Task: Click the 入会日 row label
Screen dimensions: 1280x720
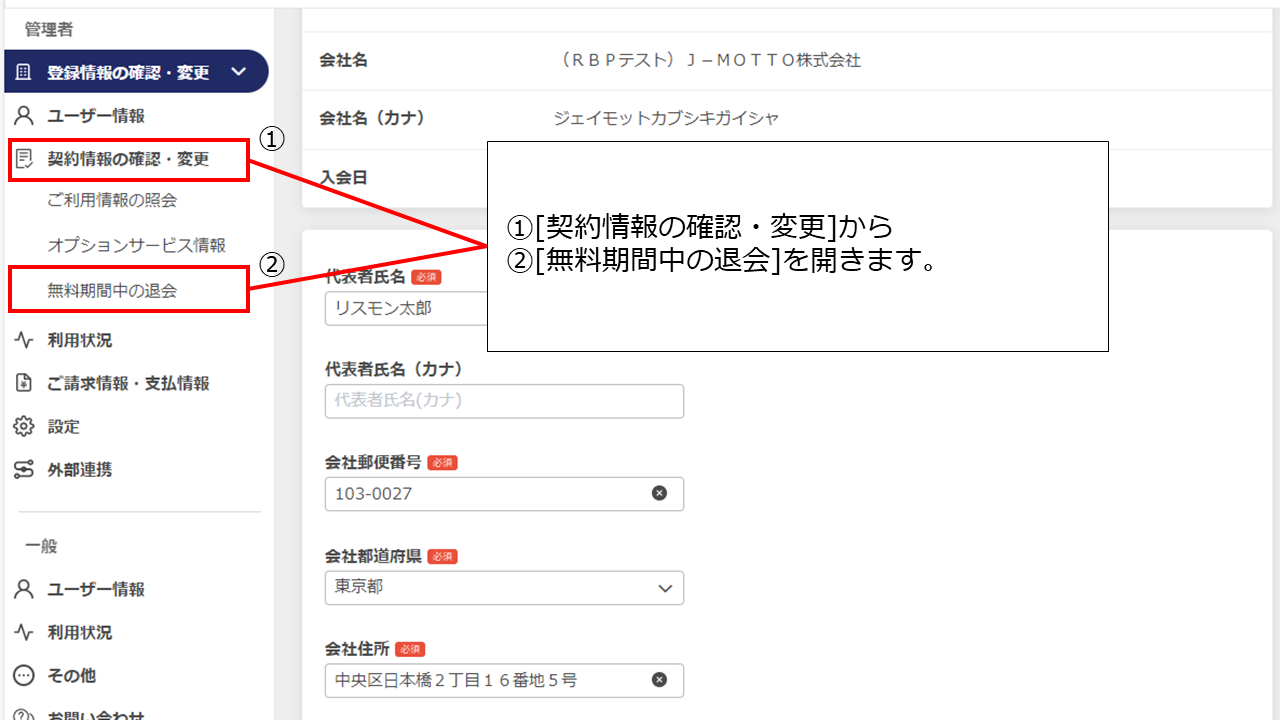Action: coord(344,177)
